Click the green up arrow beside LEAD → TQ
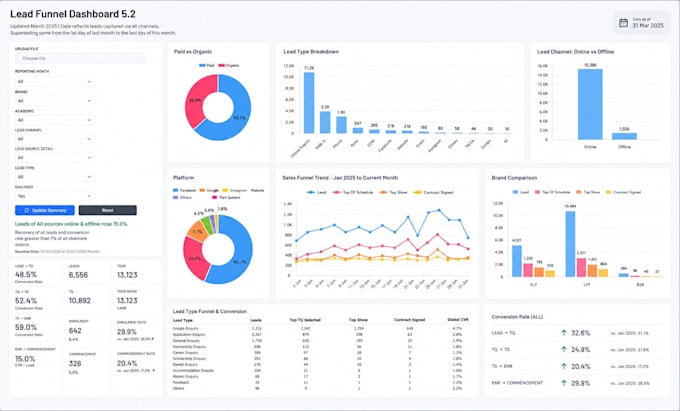This screenshot has width=680, height=411. click(x=564, y=333)
